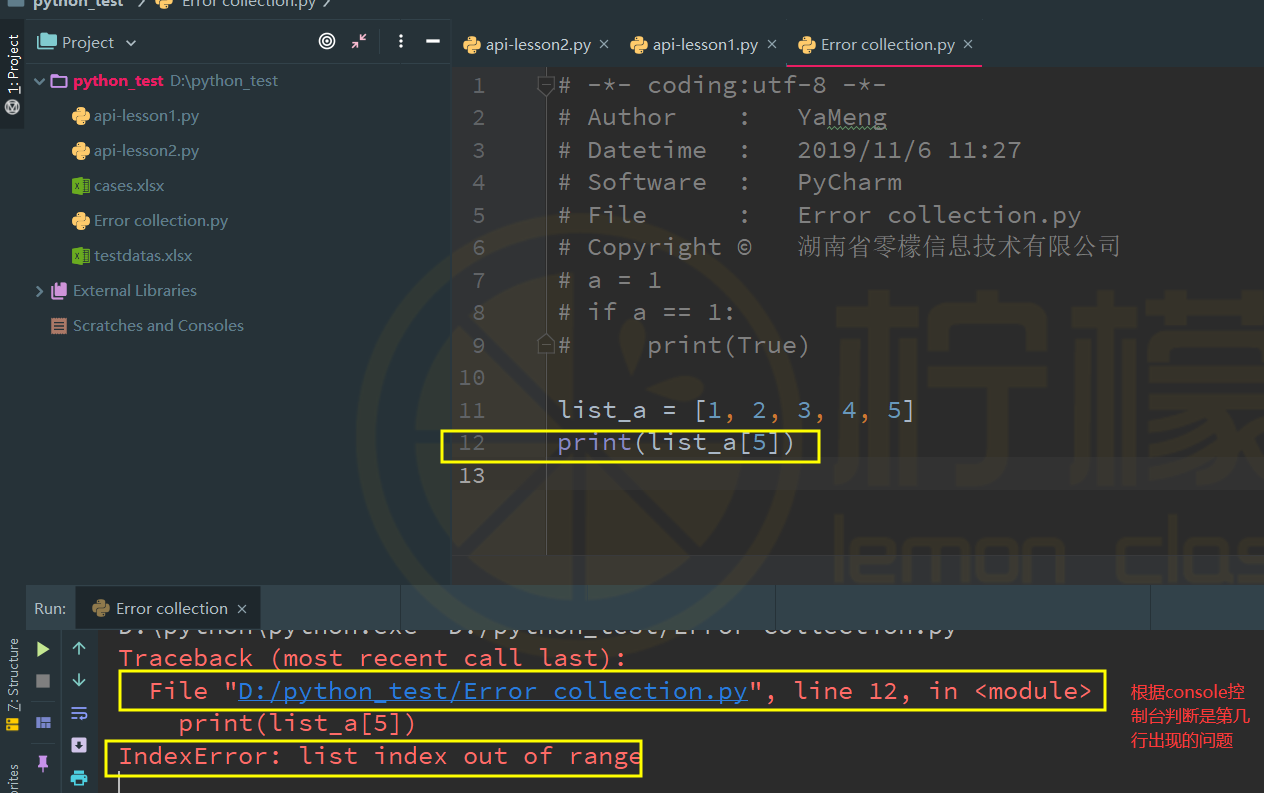Collapse all in Project panel
This screenshot has height=793, width=1264.
359,42
